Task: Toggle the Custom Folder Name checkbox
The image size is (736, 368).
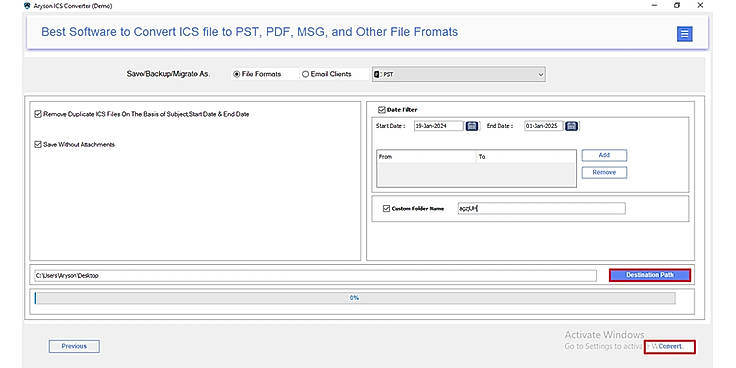Action: (x=387, y=208)
